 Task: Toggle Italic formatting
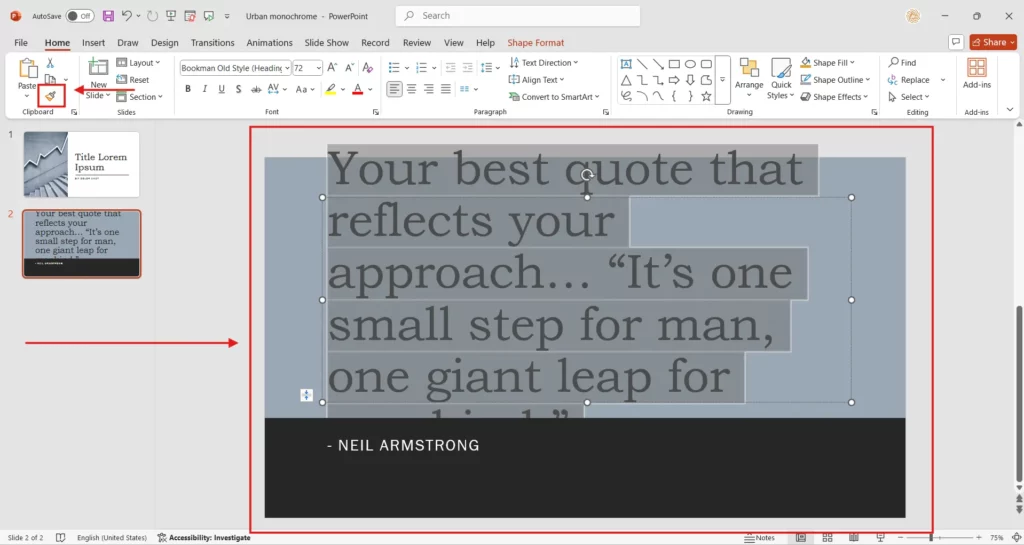[x=205, y=89]
